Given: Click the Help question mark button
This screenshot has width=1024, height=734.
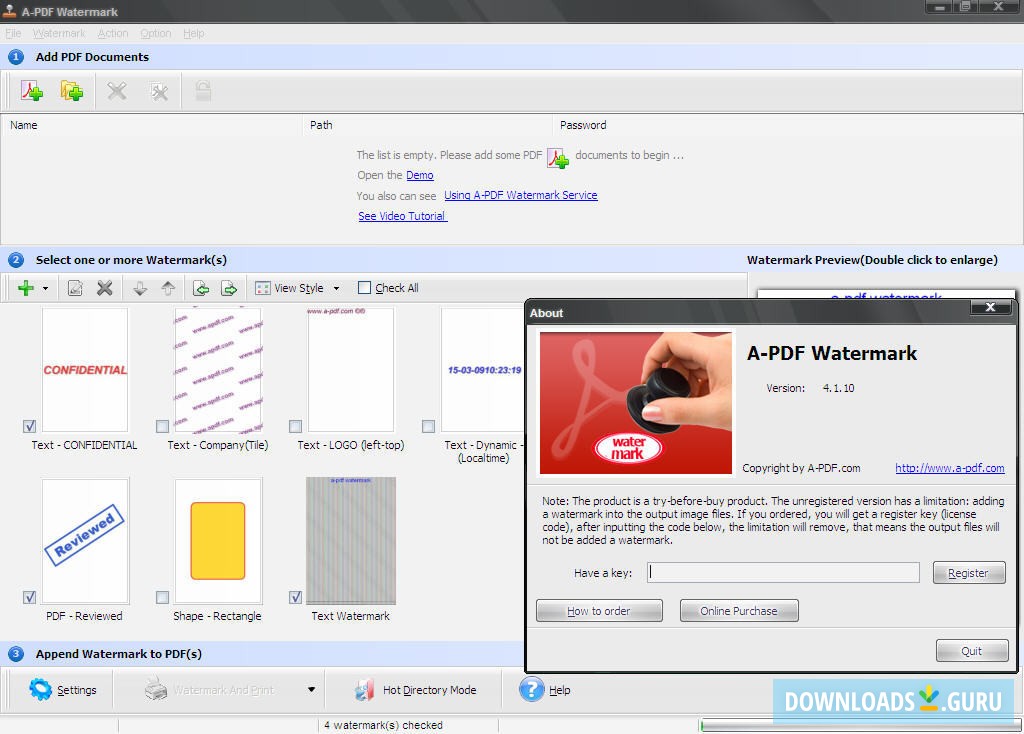Looking at the screenshot, I should 545,690.
